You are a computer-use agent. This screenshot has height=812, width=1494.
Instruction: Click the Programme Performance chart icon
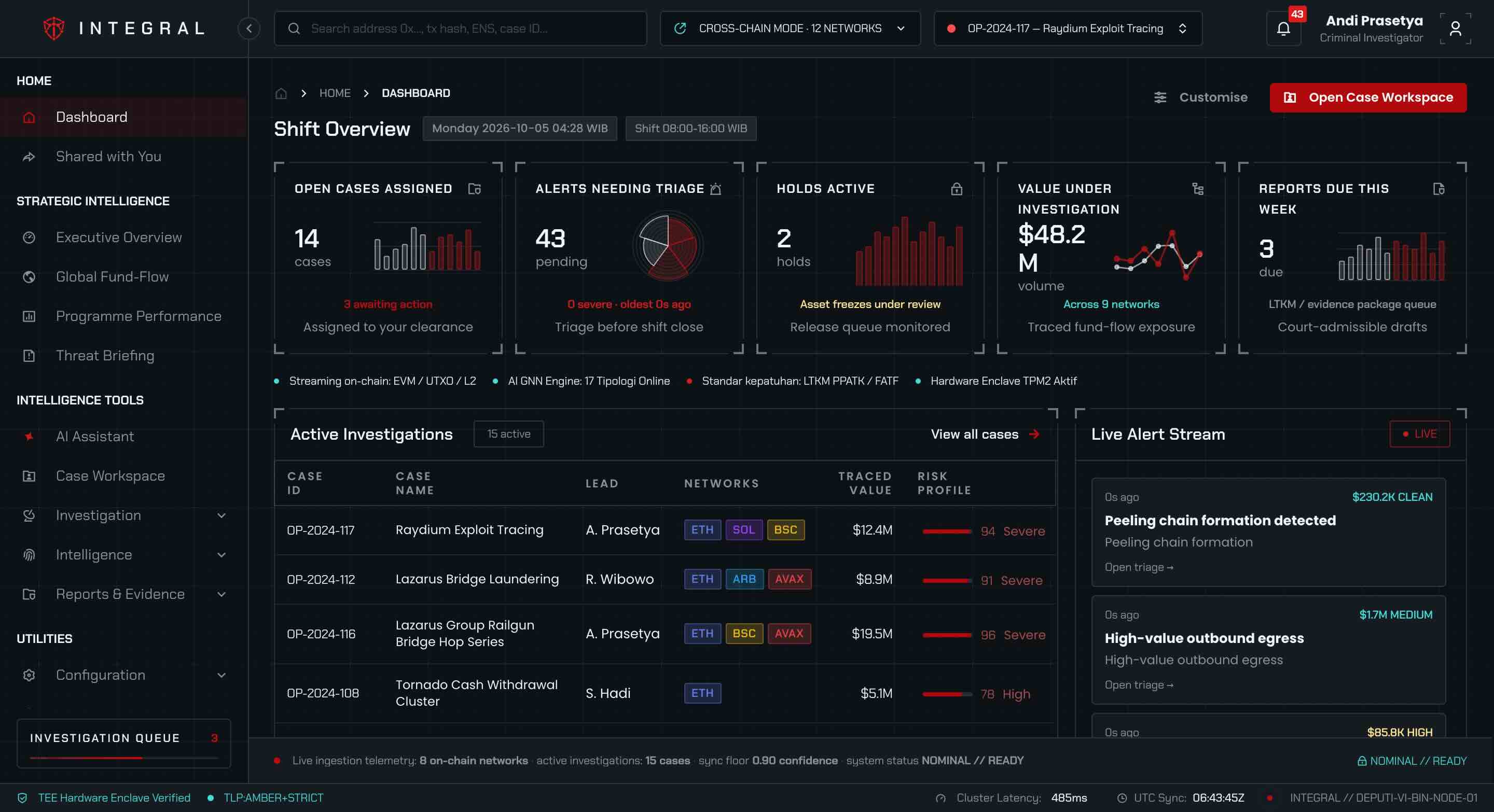(29, 316)
